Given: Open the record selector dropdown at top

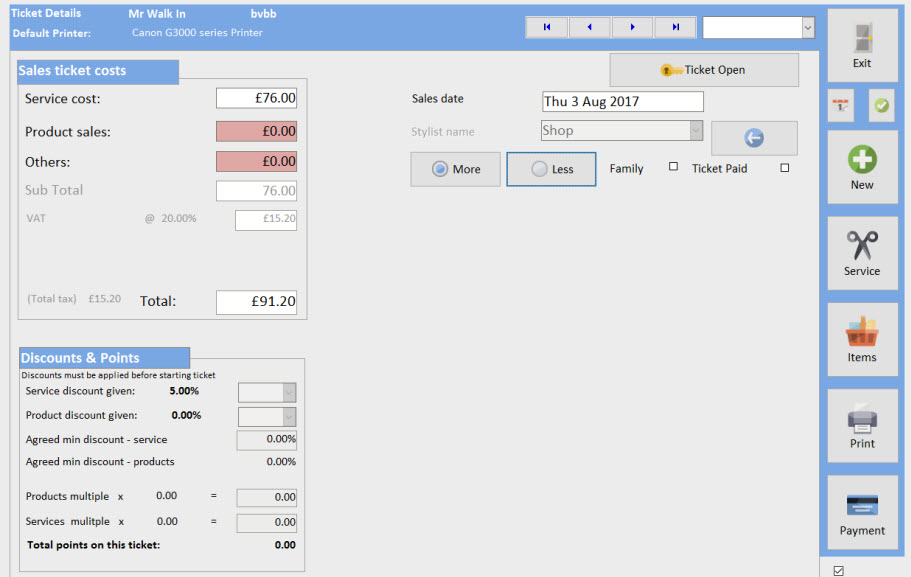Looking at the screenshot, I should (x=808, y=27).
